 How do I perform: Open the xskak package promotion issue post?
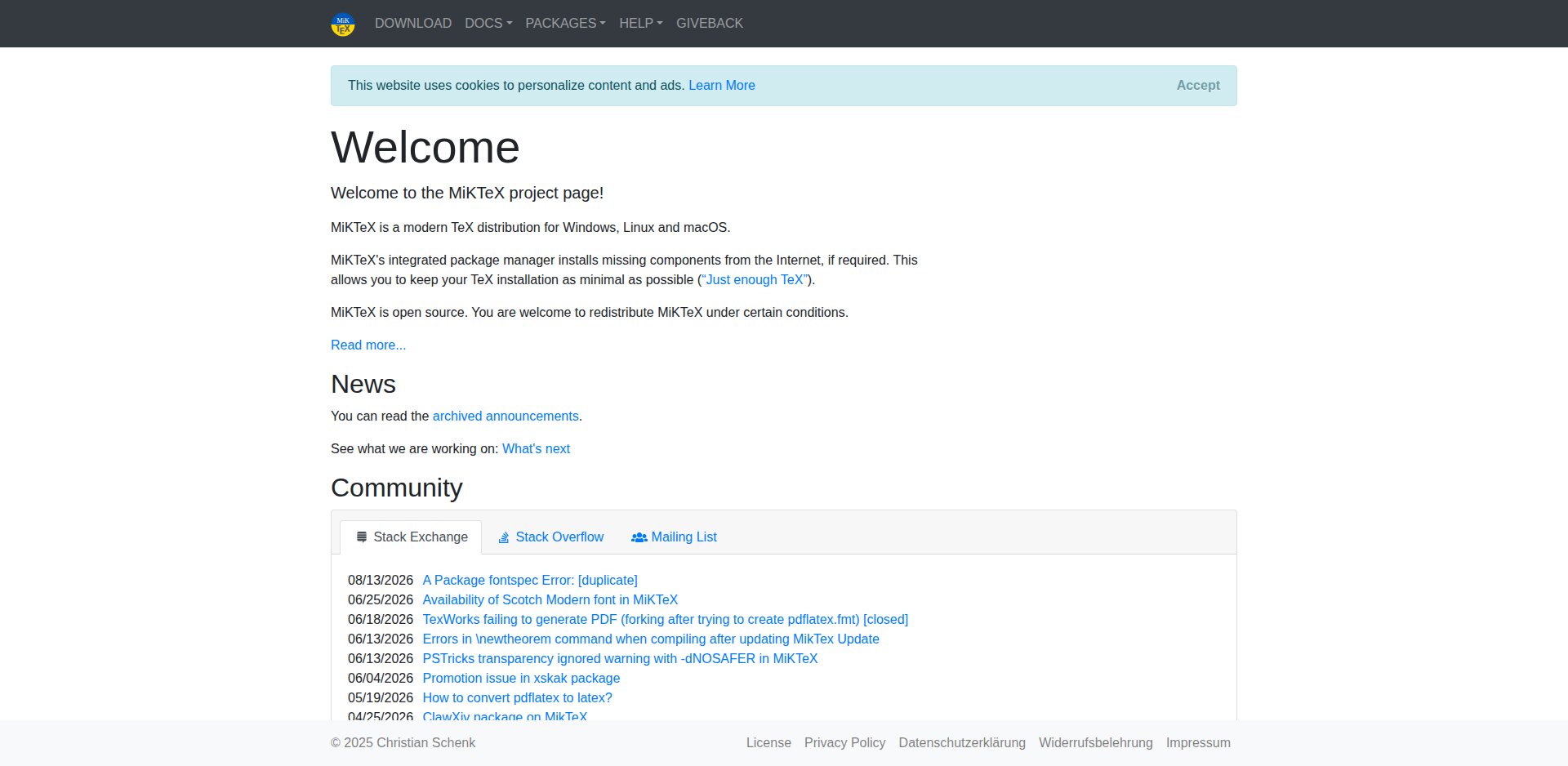tap(521, 678)
